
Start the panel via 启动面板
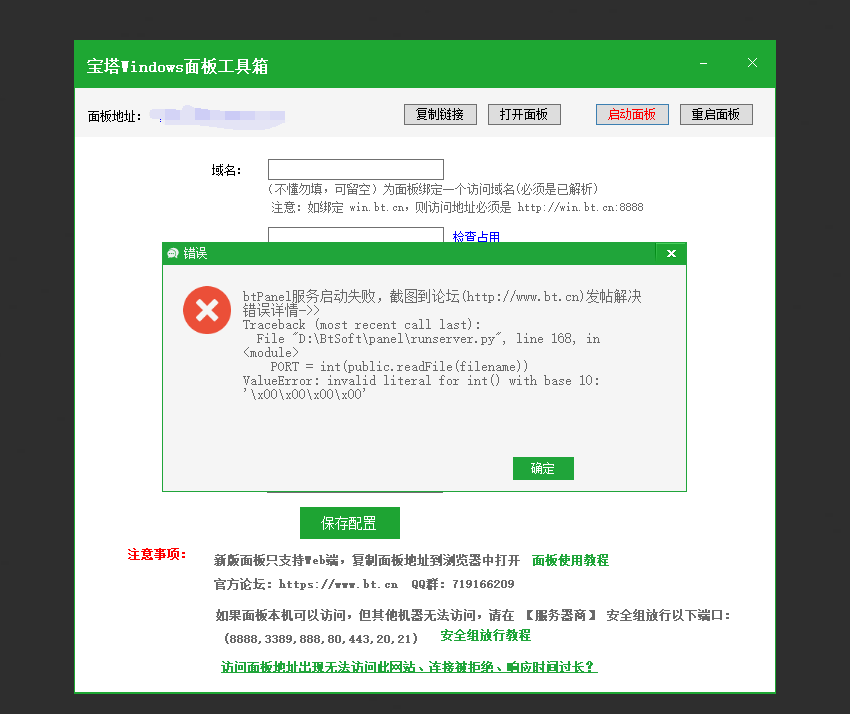pos(632,114)
